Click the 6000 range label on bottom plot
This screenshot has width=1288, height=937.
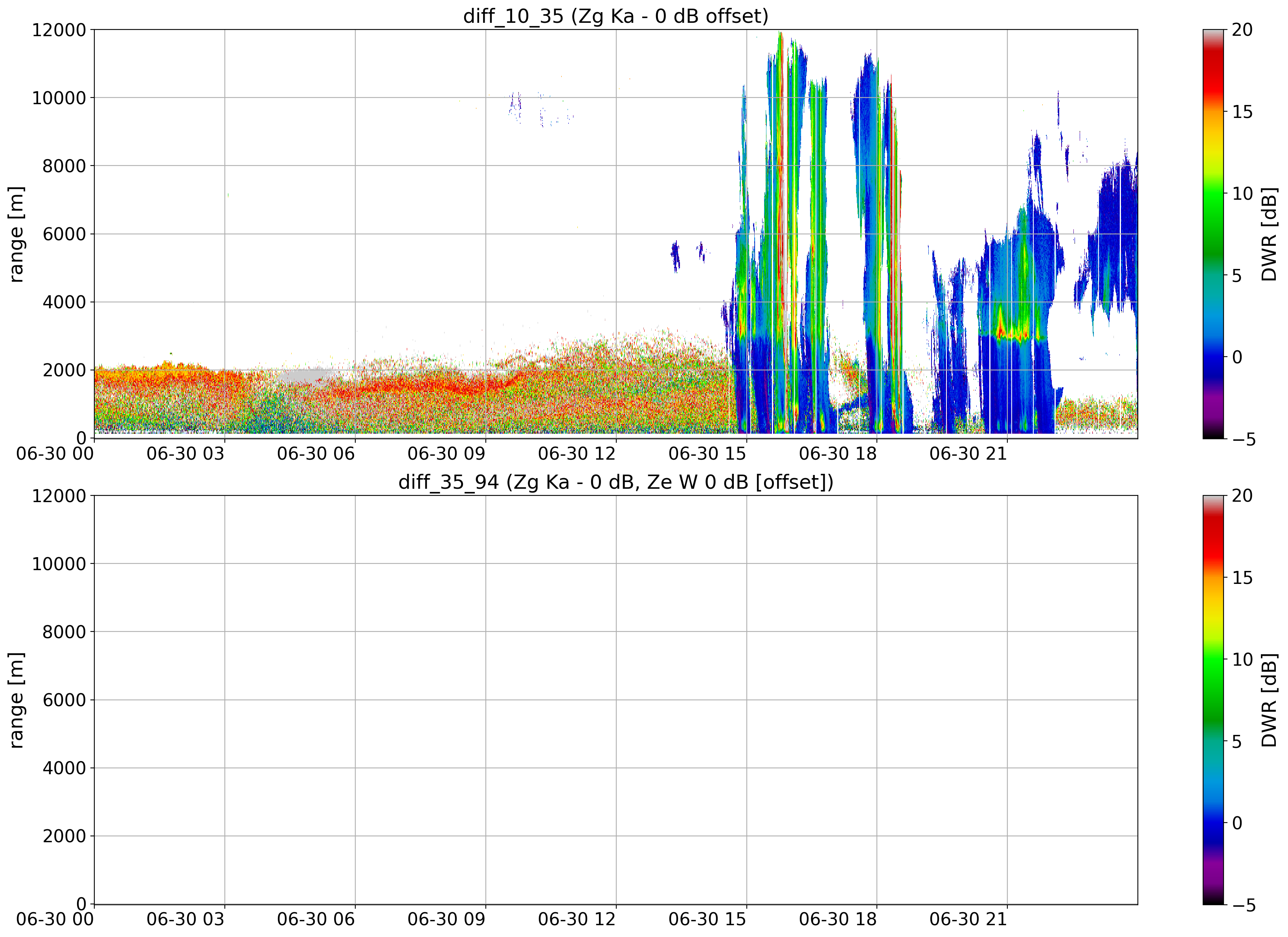[x=64, y=700]
